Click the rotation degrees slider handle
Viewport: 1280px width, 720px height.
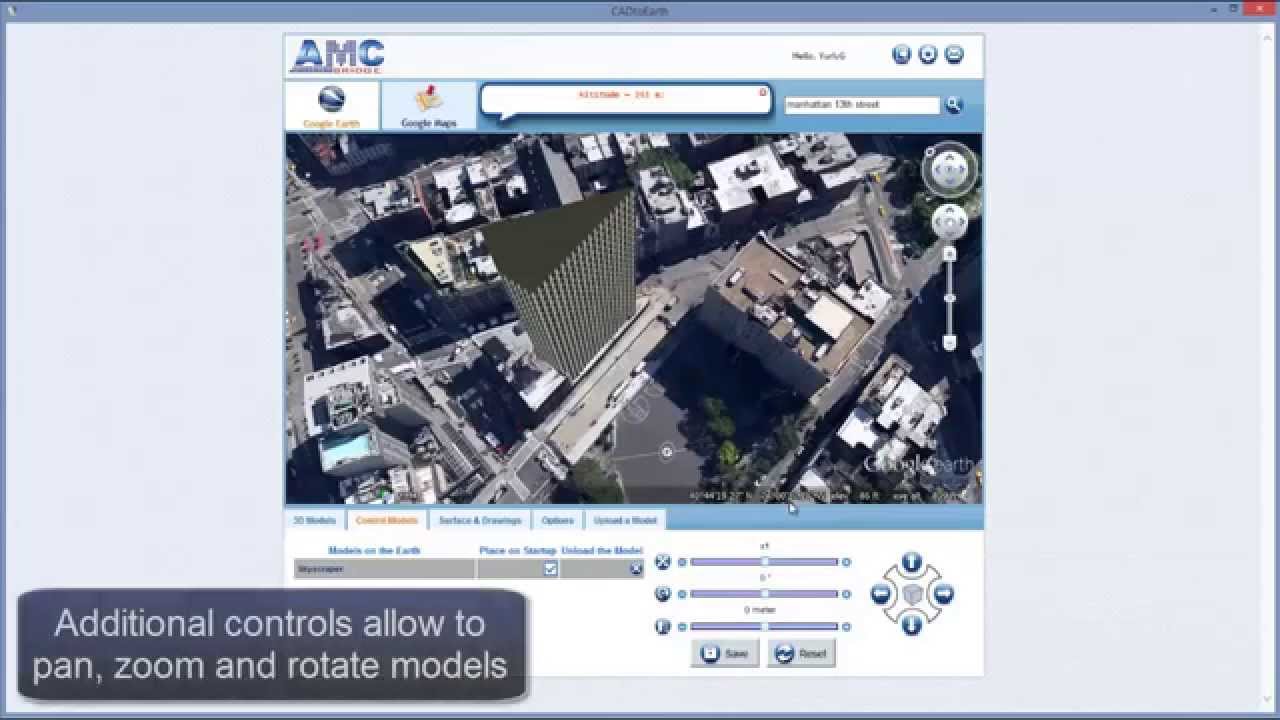click(764, 594)
